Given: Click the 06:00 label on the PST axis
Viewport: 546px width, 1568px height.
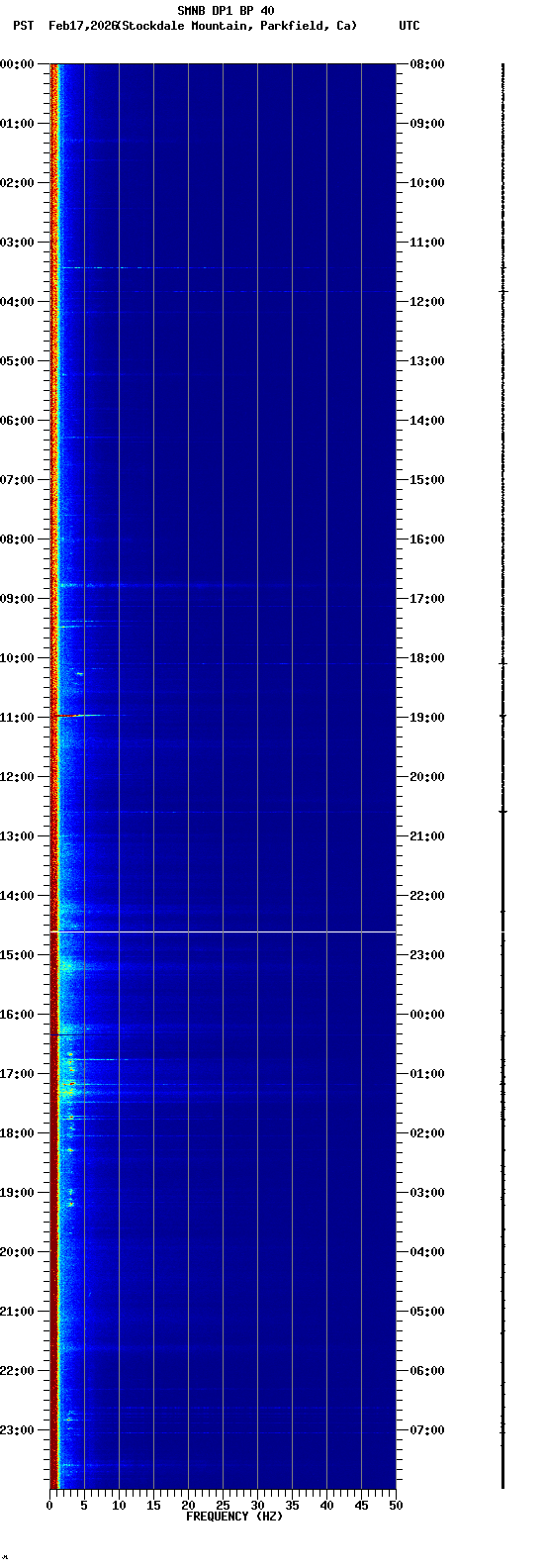Looking at the screenshot, I should coord(18,421).
